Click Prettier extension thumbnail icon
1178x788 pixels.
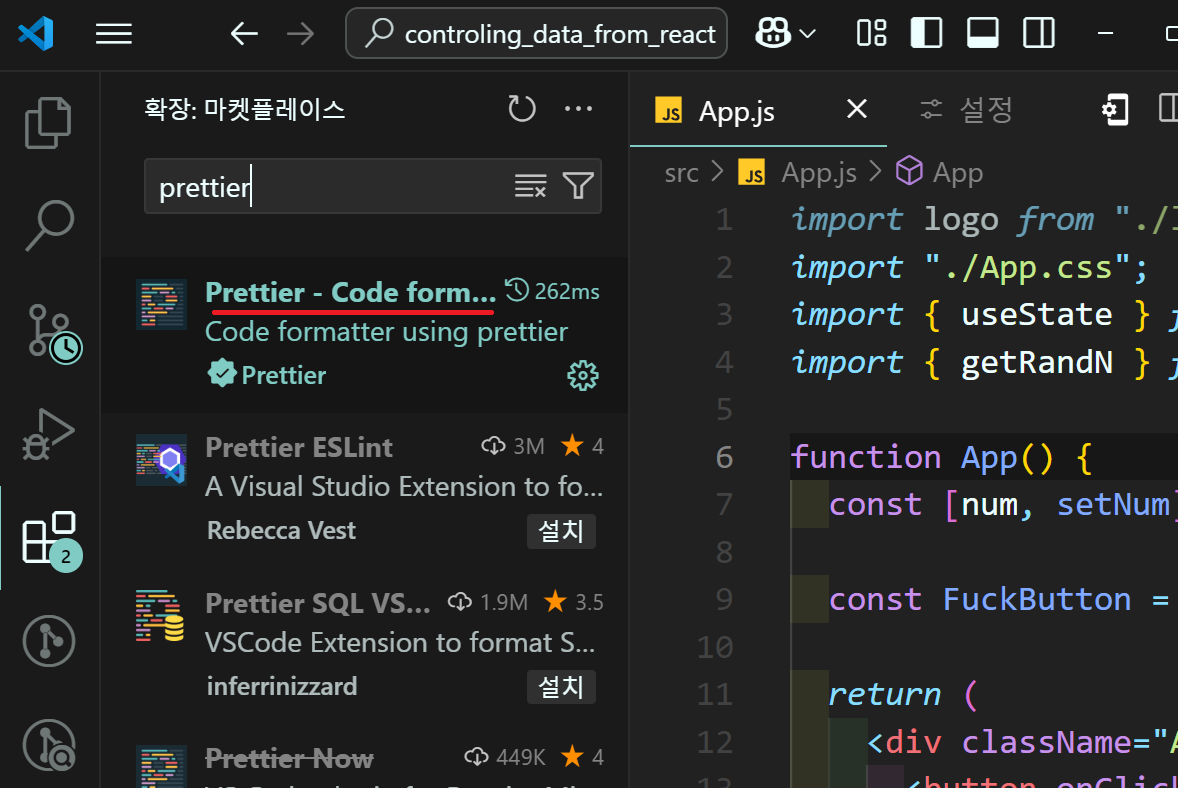tap(162, 305)
